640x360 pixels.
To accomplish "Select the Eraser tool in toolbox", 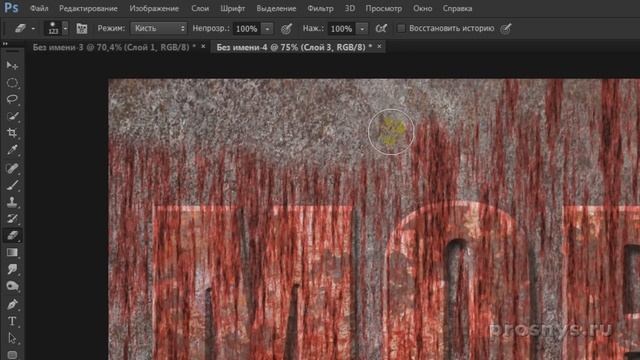I will click(x=12, y=236).
